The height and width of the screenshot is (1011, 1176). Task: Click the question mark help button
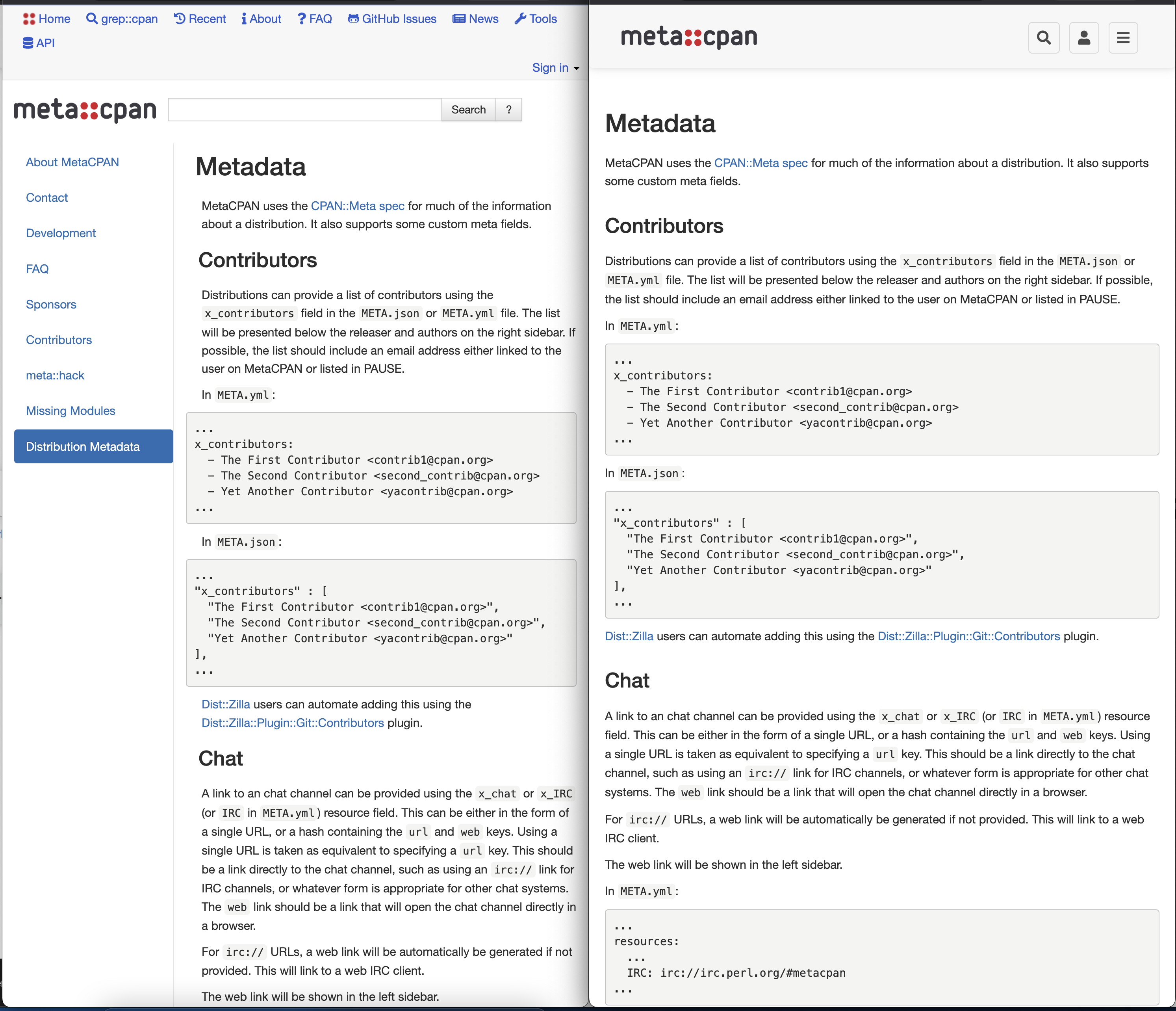pos(508,109)
